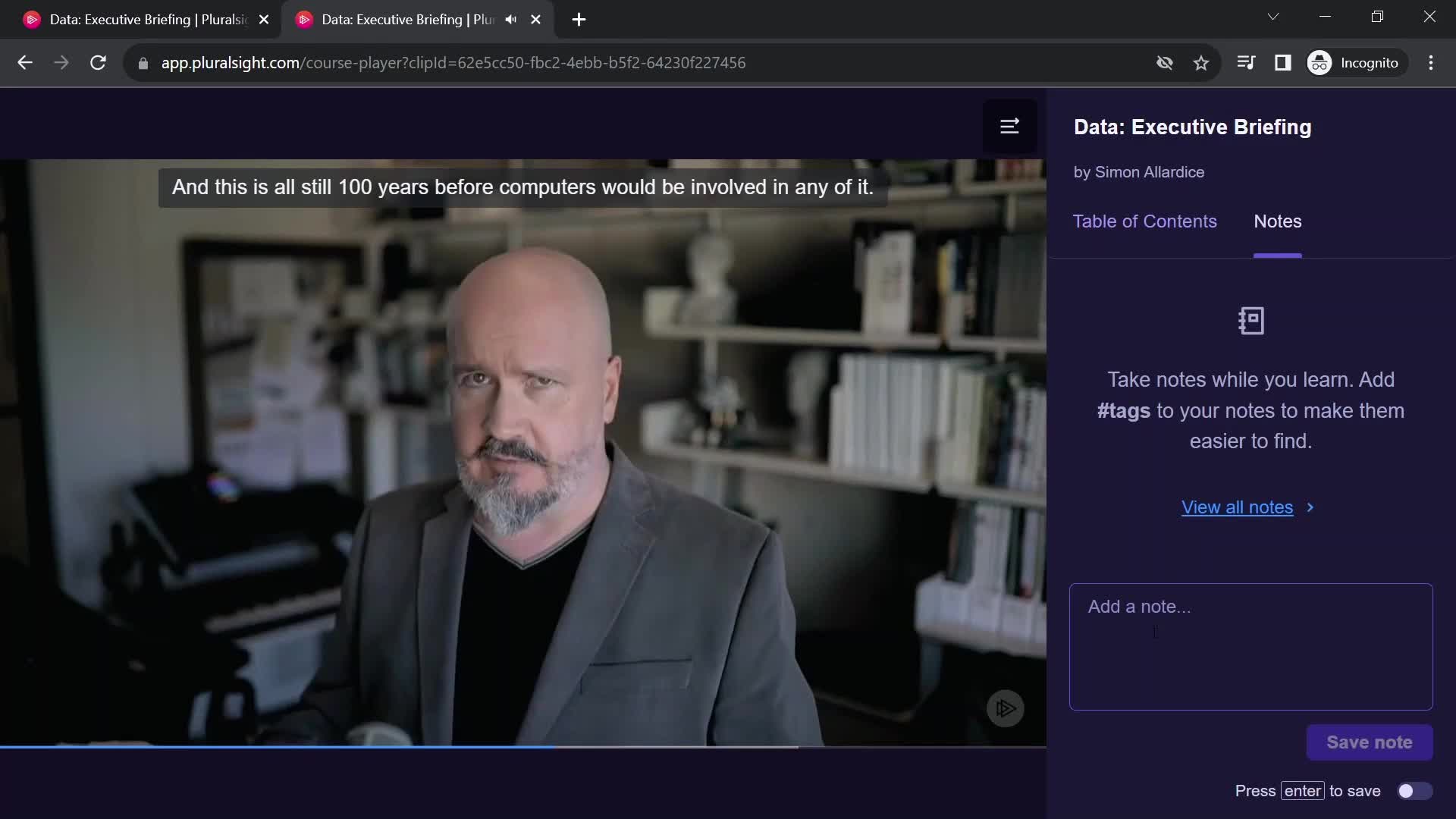Image resolution: width=1456 pixels, height=819 pixels.
Task: Reload the Pluralsight page
Action: coord(98,63)
